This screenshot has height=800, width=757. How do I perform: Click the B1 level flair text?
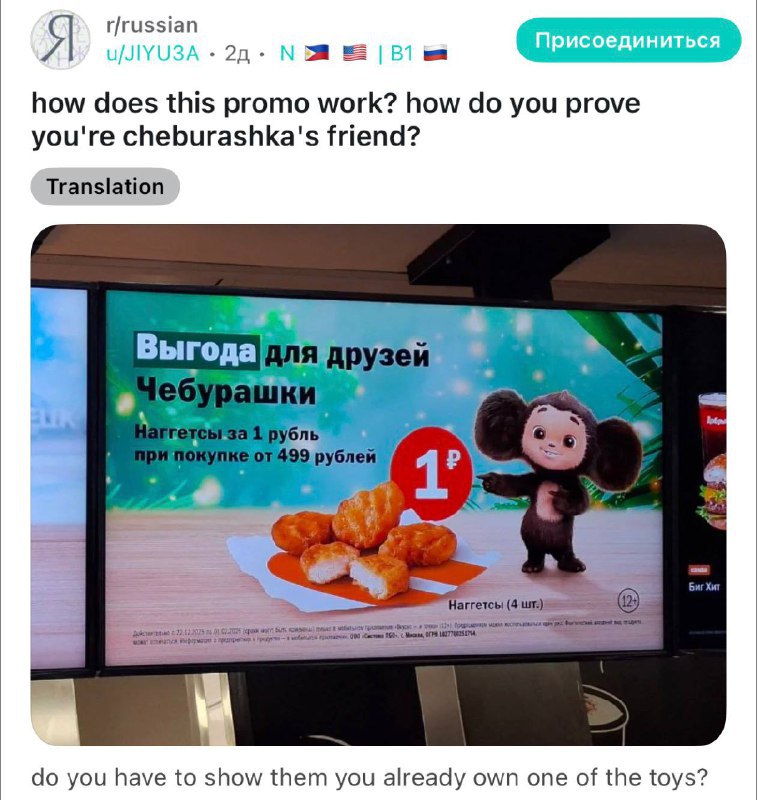click(x=401, y=53)
